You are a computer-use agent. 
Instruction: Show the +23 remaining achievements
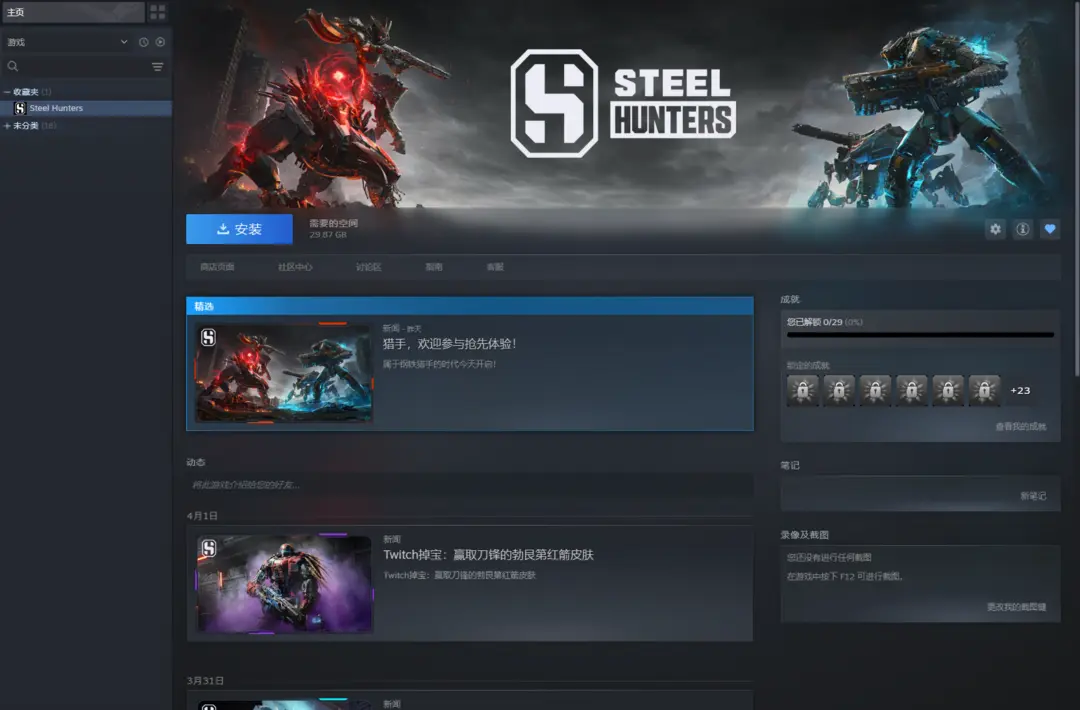coord(1020,390)
